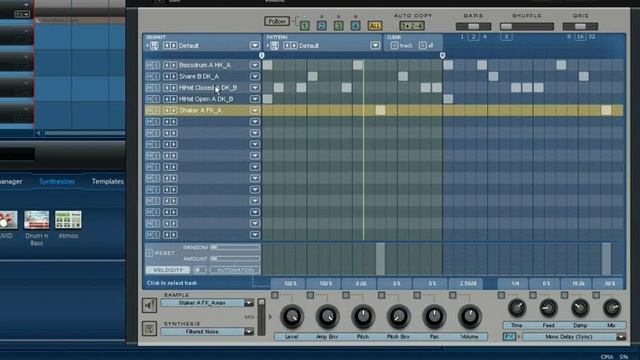Open the drumkit load/save icon
Screen dimensions: 640x360
pos(154,46)
